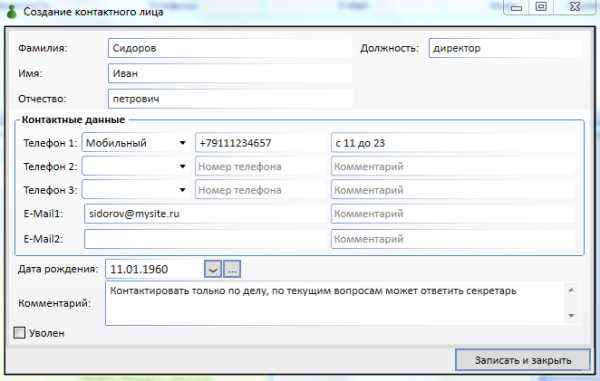Screen dimensions: 600x381
Task: Click Телефон 2 Комментарий field
Action: tap(454, 166)
